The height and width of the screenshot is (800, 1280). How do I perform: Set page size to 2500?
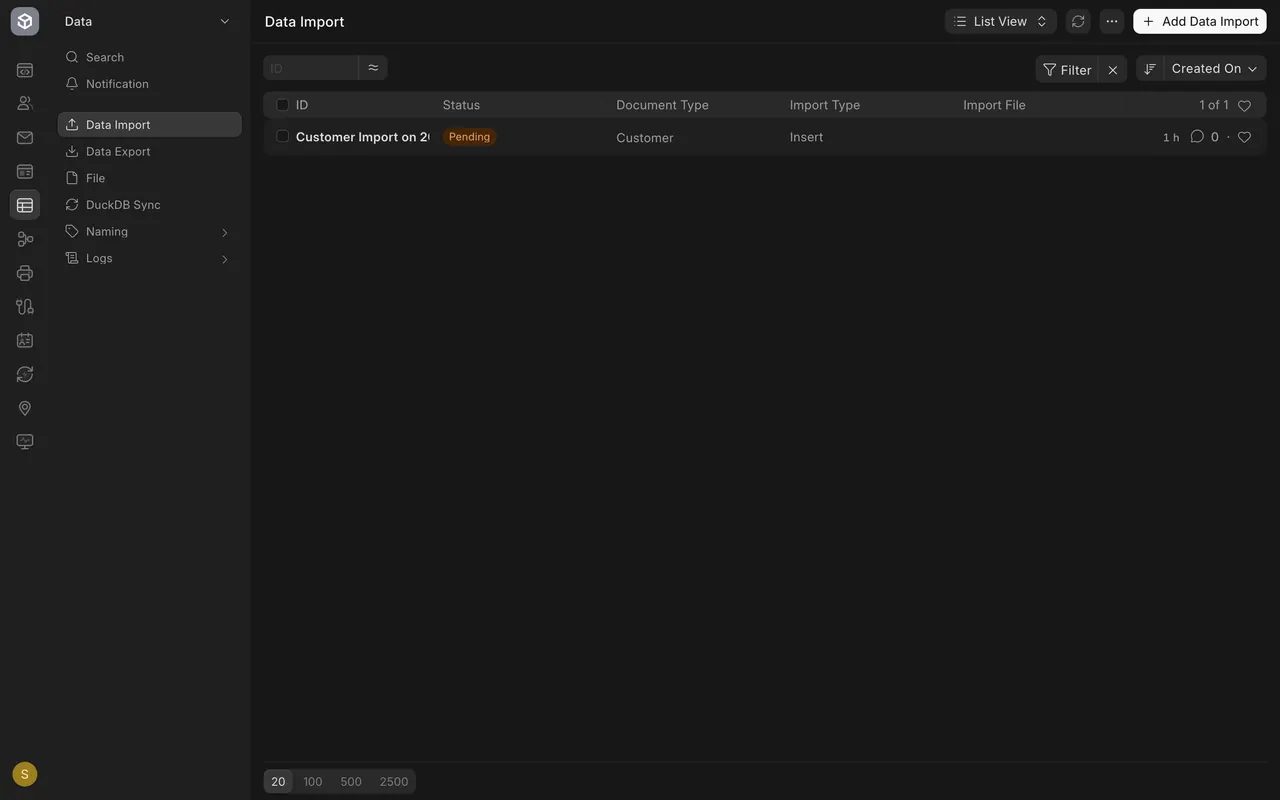click(394, 782)
